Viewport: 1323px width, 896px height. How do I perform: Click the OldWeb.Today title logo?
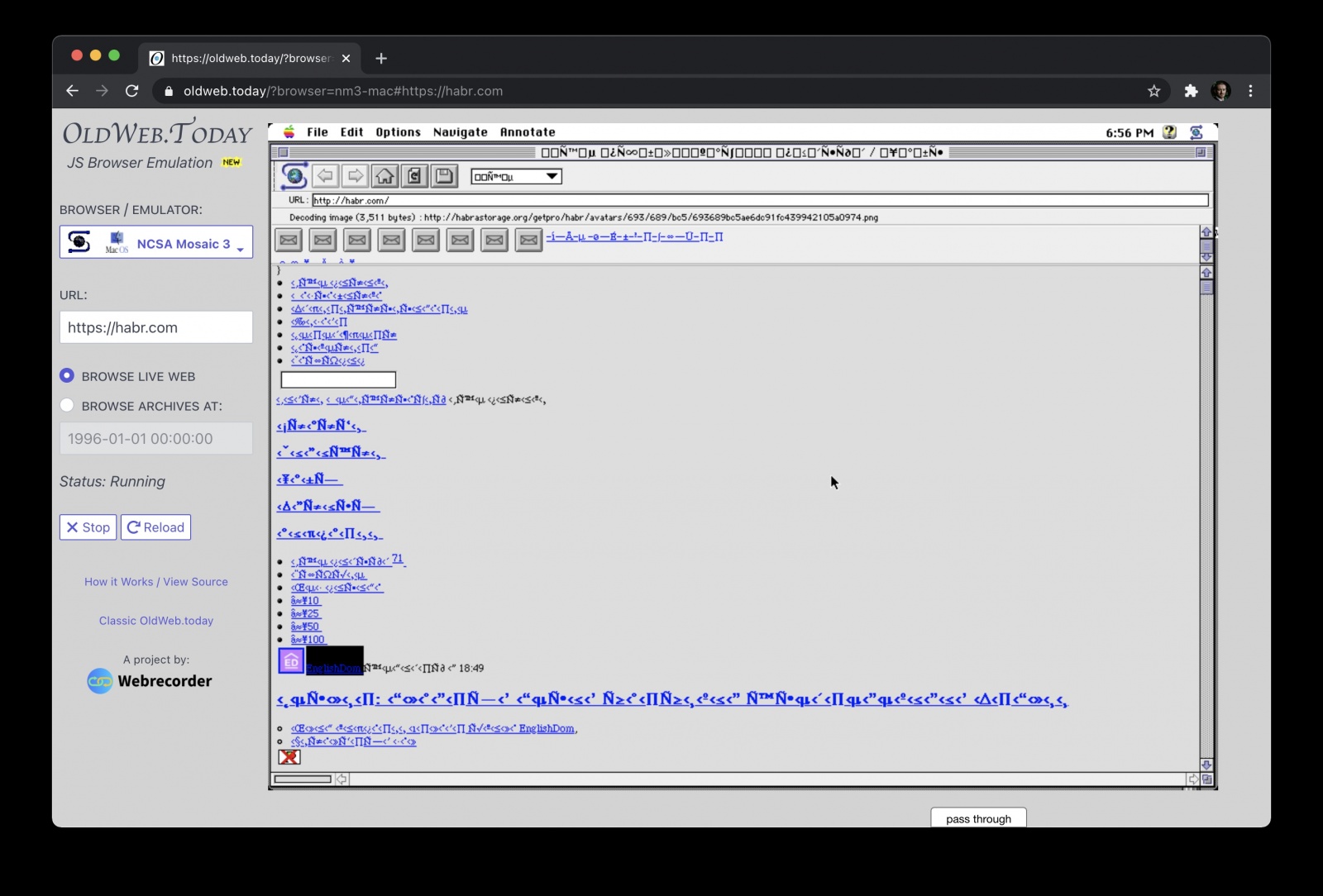click(157, 133)
